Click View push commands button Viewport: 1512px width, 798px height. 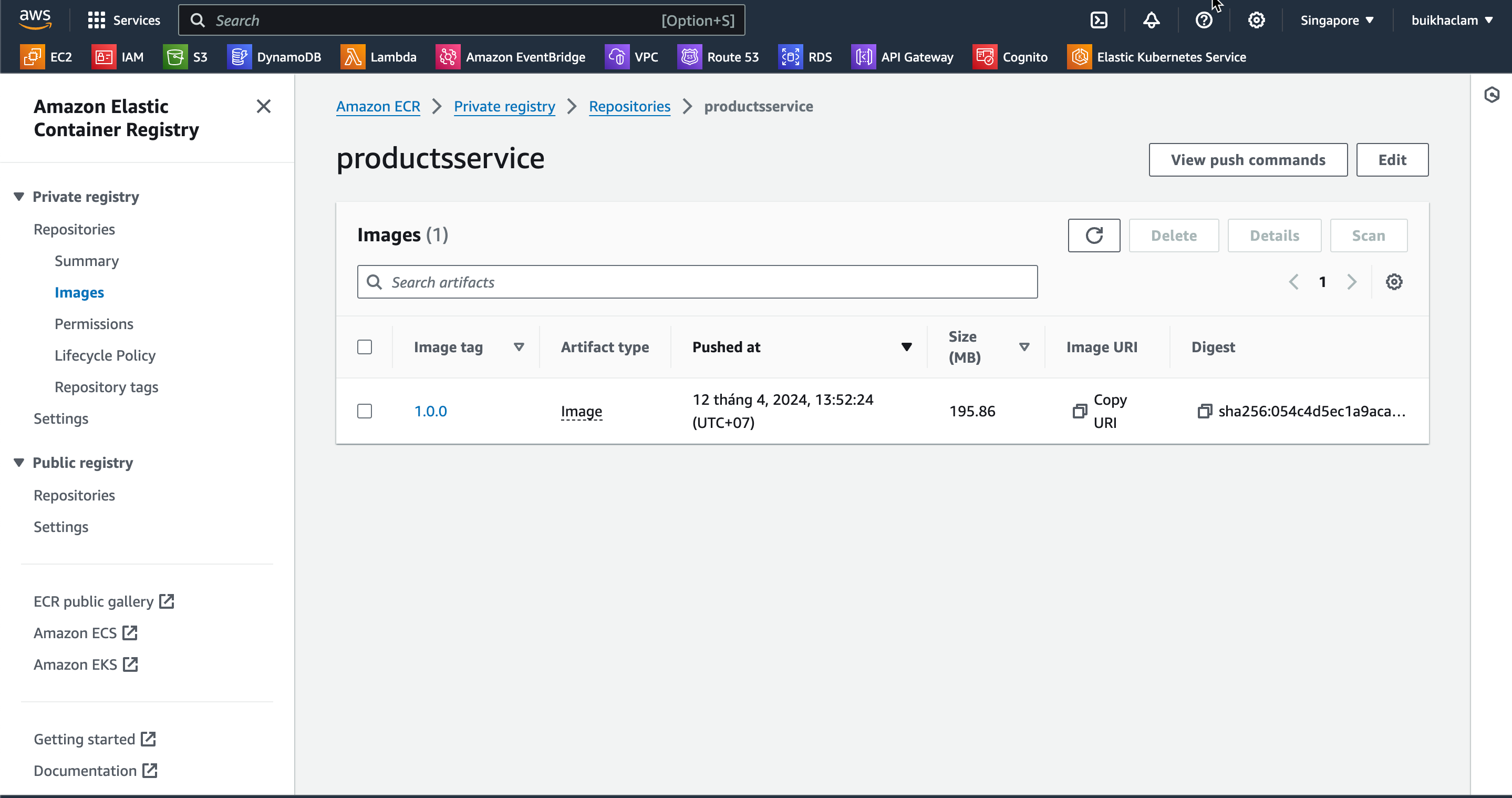(x=1247, y=160)
